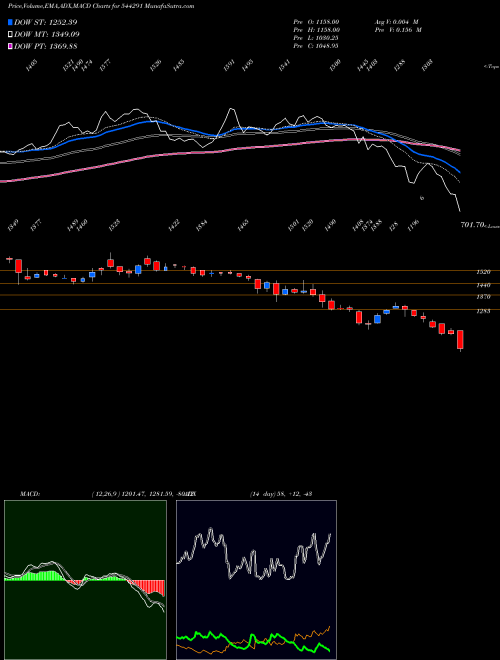This screenshot has height=660, width=500.
Task: Open the ADX indicator panel
Action: 256,580
